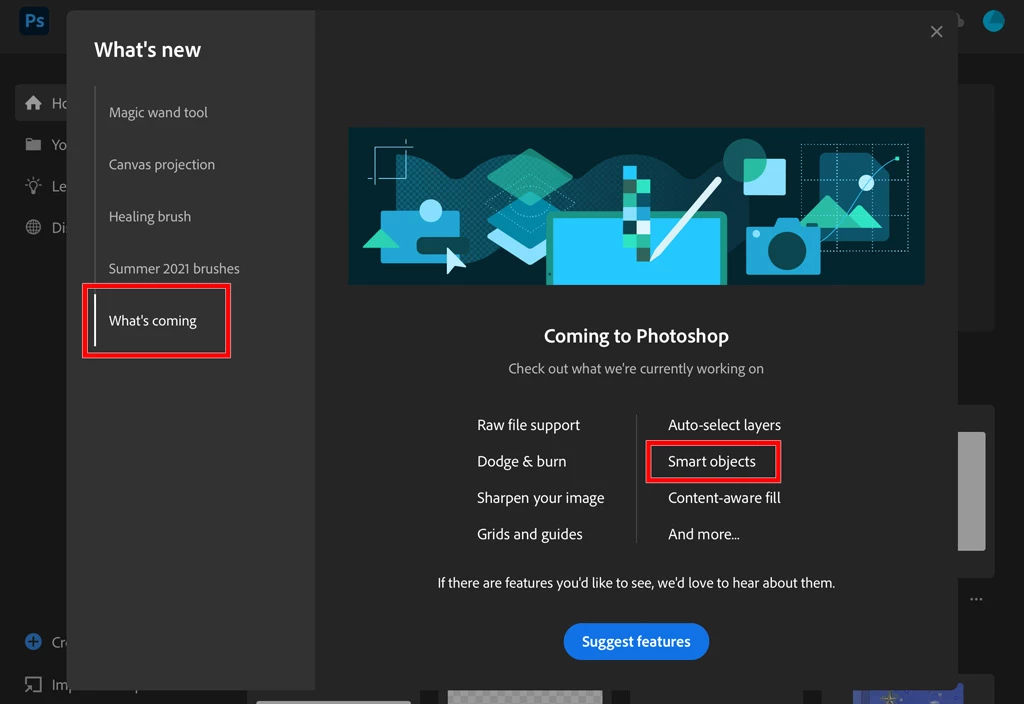Click 'Check out what we're currently working on'
1024x704 pixels.
coord(636,369)
